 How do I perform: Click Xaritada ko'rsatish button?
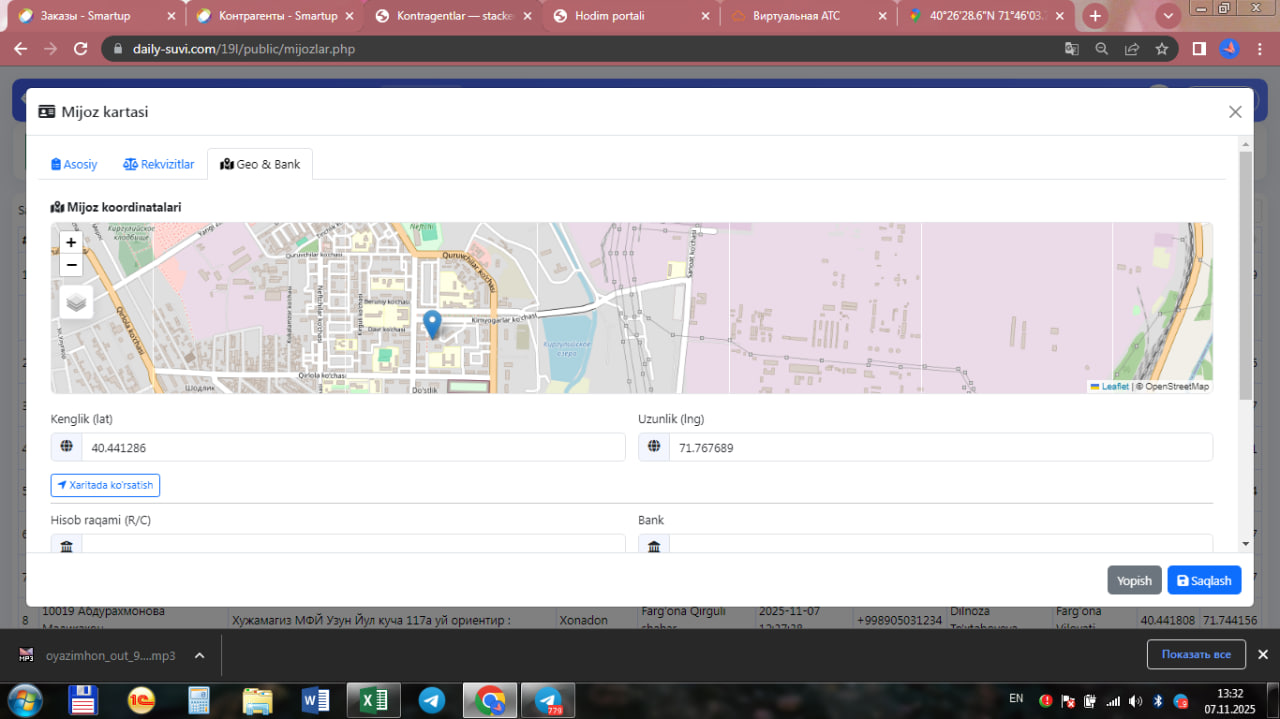(105, 485)
